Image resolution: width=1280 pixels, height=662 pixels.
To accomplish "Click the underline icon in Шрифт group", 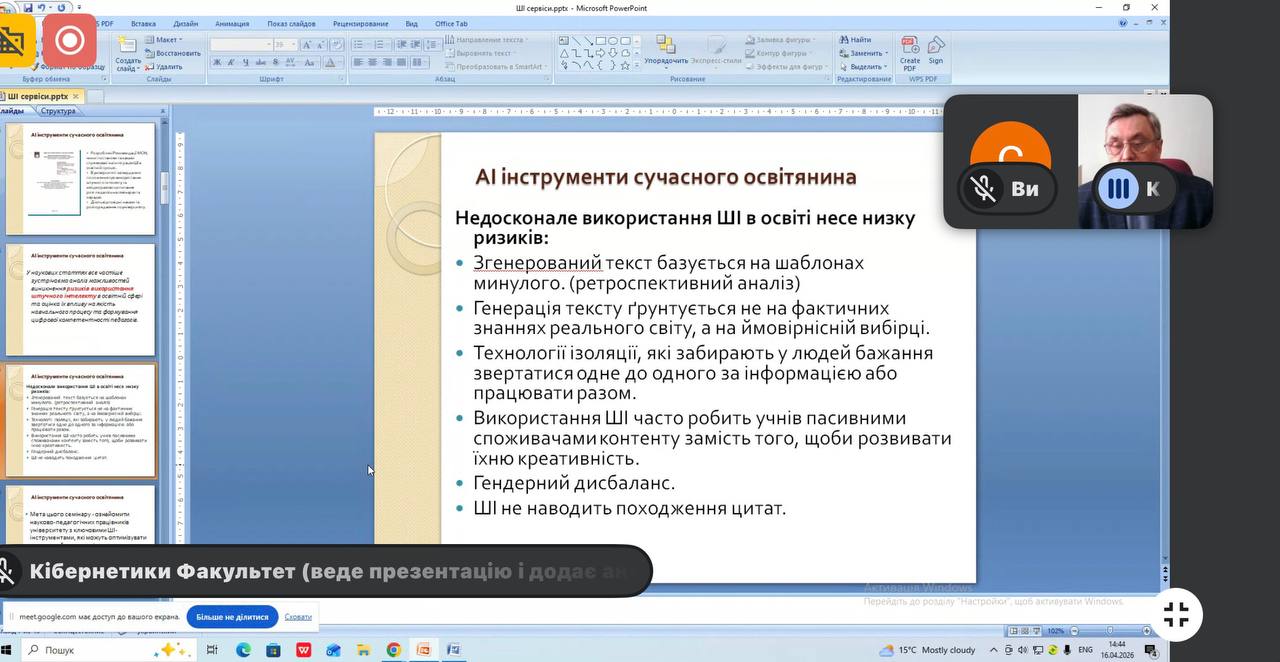I will click(x=244, y=62).
